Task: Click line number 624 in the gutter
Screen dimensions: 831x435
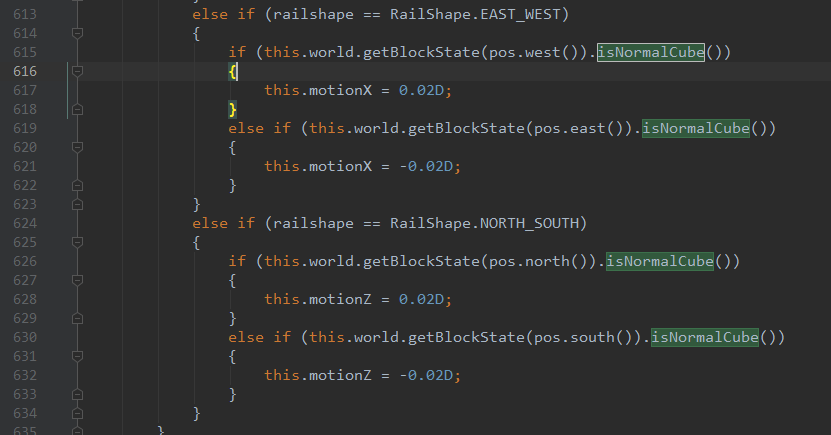Action: 25,224
